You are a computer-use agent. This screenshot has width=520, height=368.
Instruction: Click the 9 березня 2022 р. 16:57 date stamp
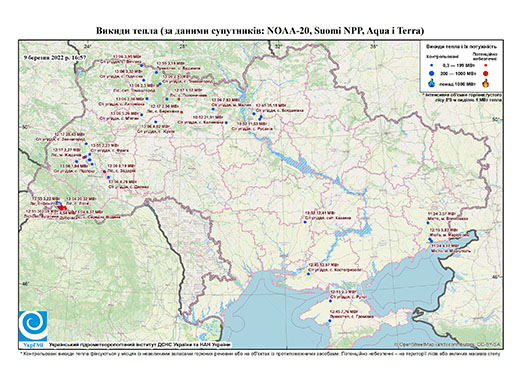(55, 57)
